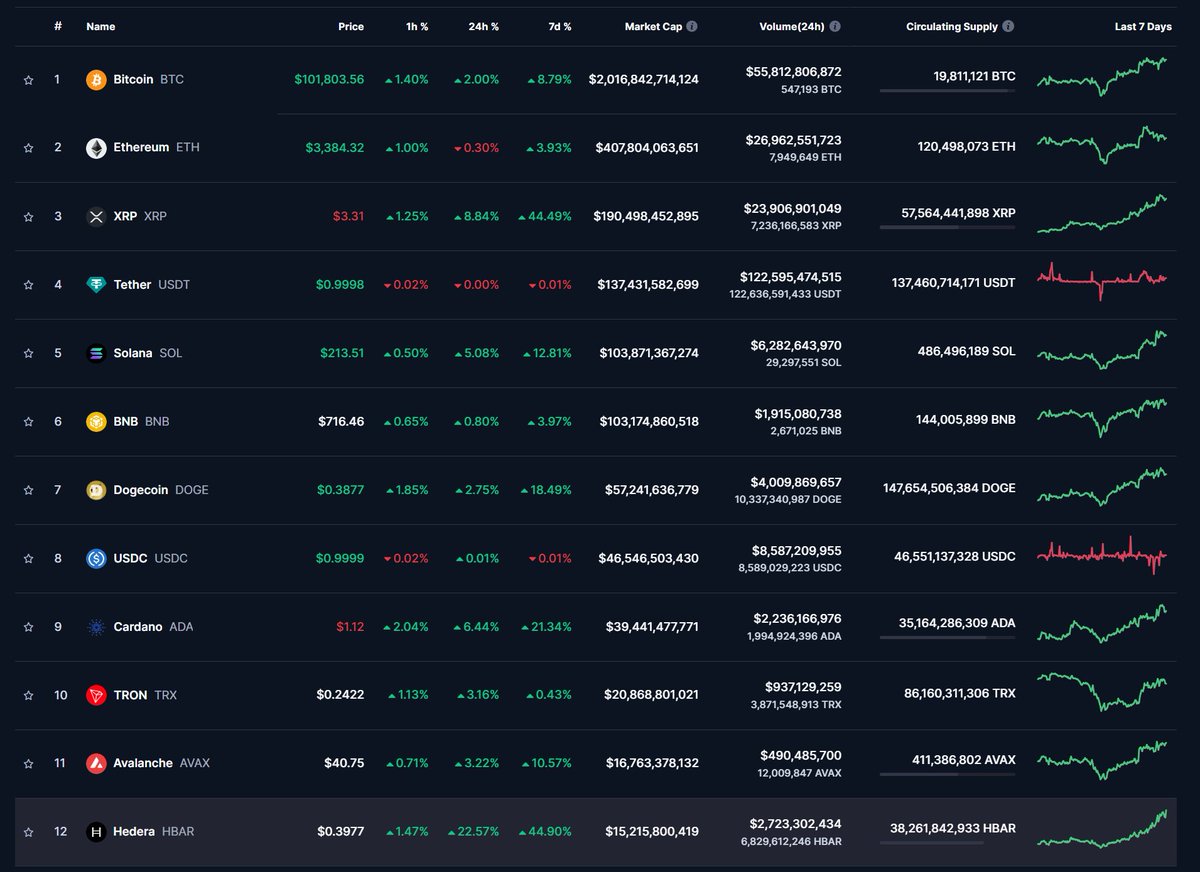Click the TRON coin logo icon

pos(96,695)
